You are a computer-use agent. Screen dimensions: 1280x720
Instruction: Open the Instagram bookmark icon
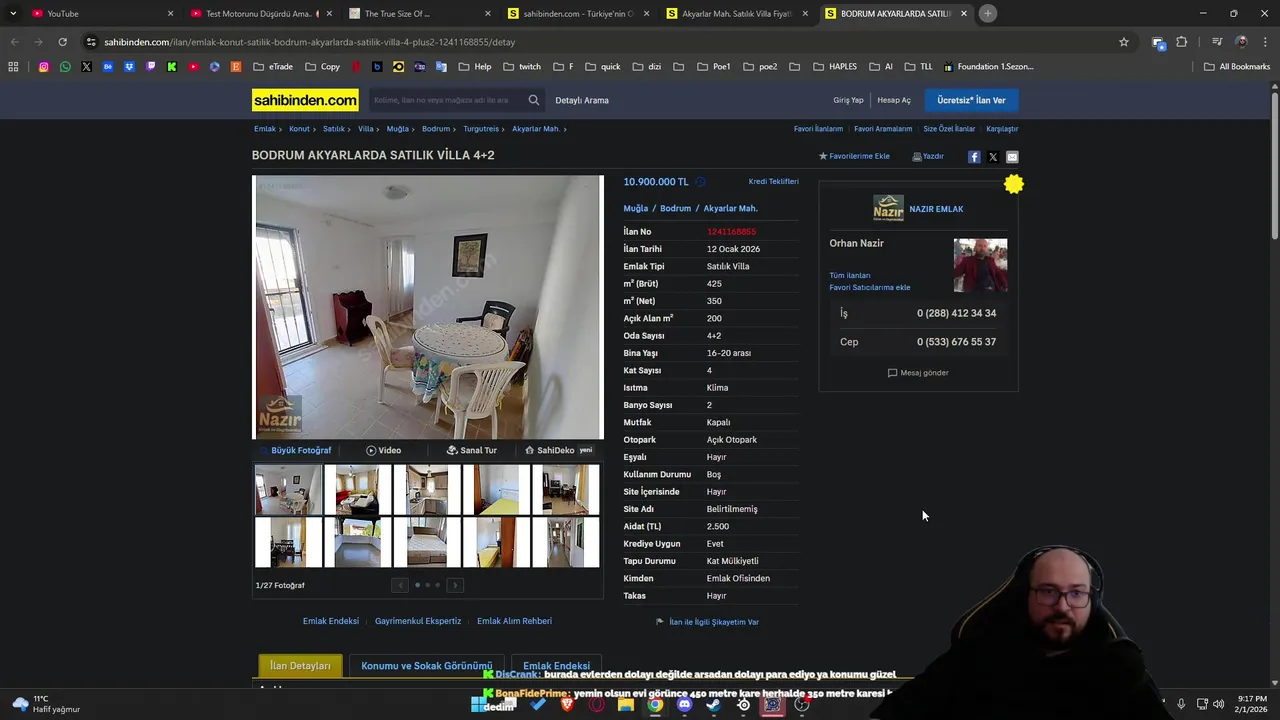[x=43, y=67]
